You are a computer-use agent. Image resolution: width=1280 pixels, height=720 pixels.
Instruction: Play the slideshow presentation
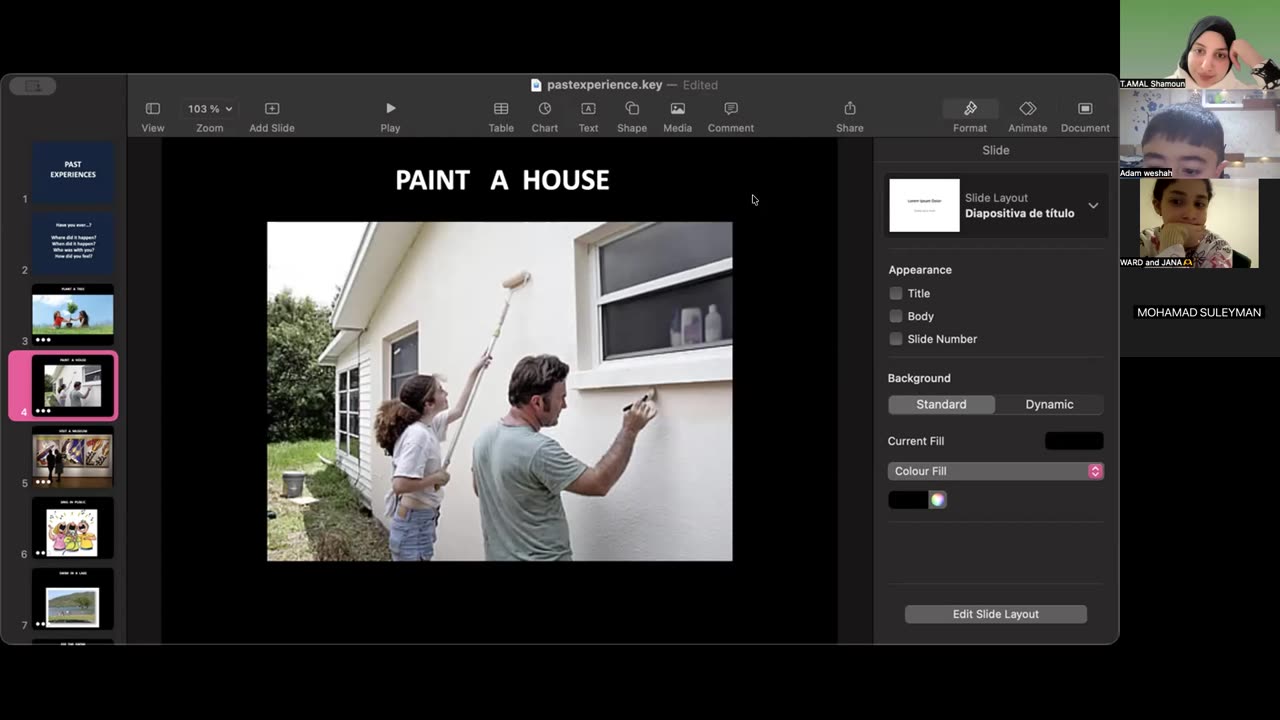click(390, 116)
